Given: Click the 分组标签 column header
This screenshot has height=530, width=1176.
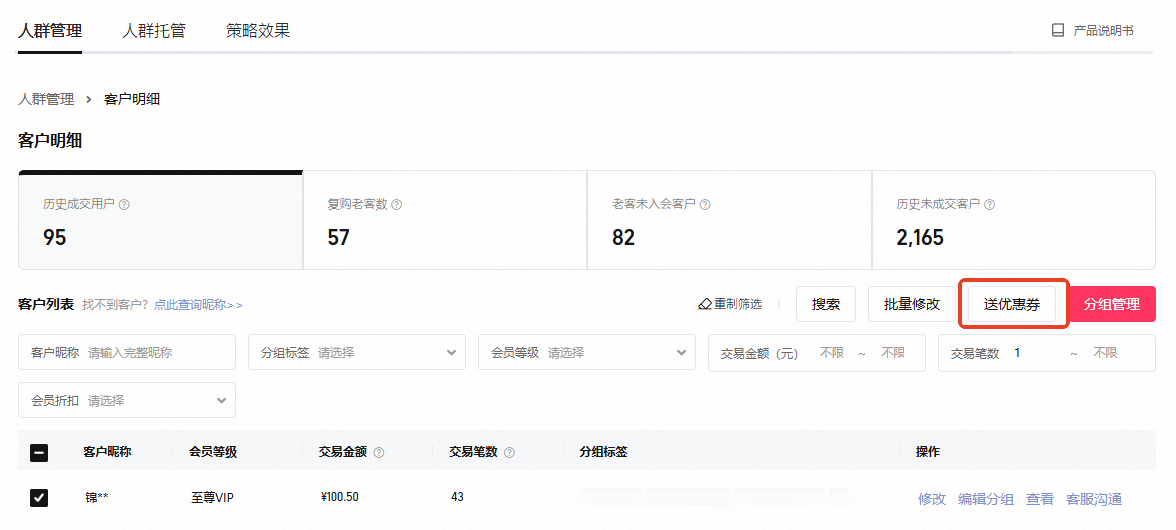Looking at the screenshot, I should [604, 452].
